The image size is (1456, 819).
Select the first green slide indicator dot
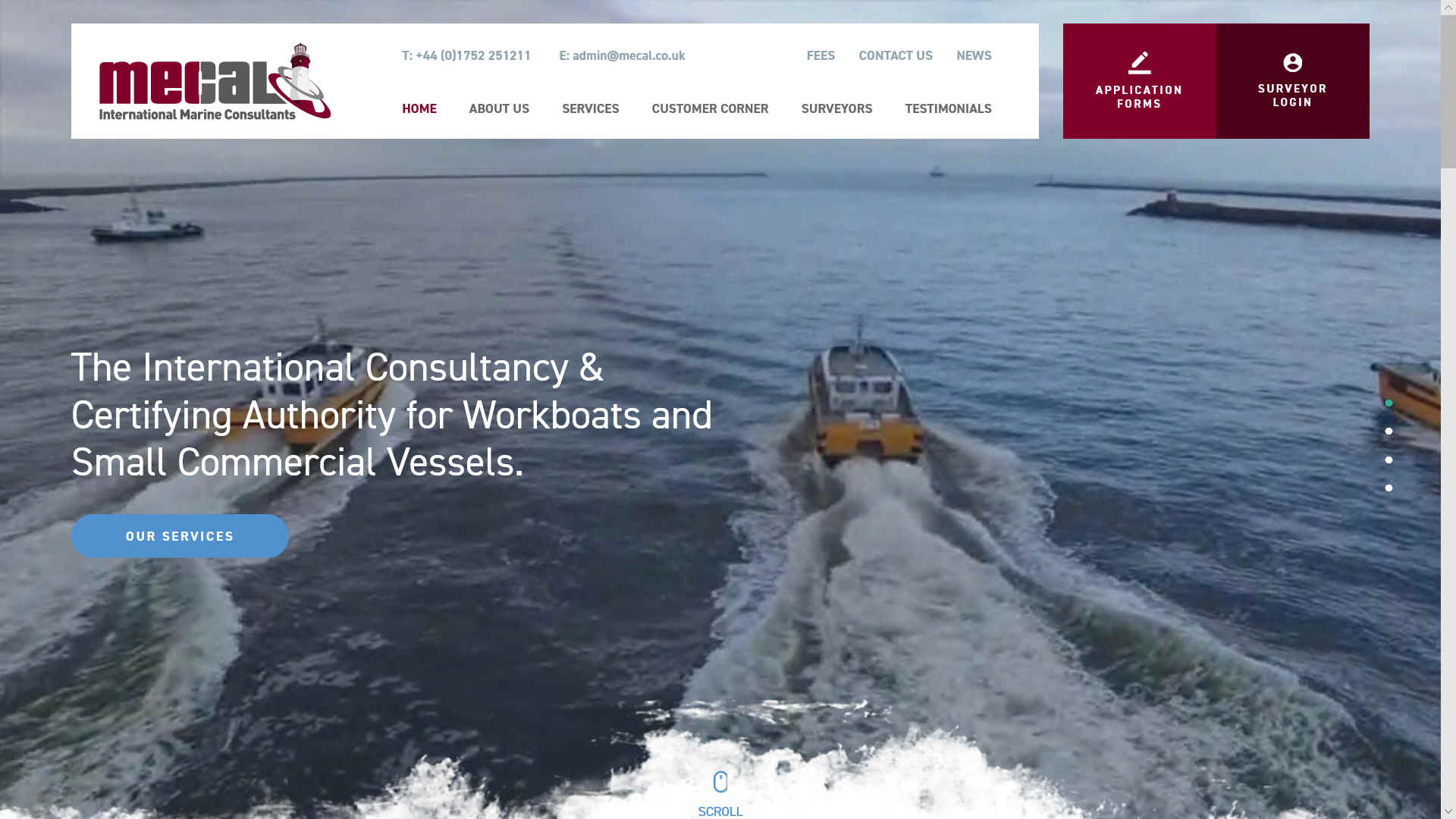[1389, 403]
